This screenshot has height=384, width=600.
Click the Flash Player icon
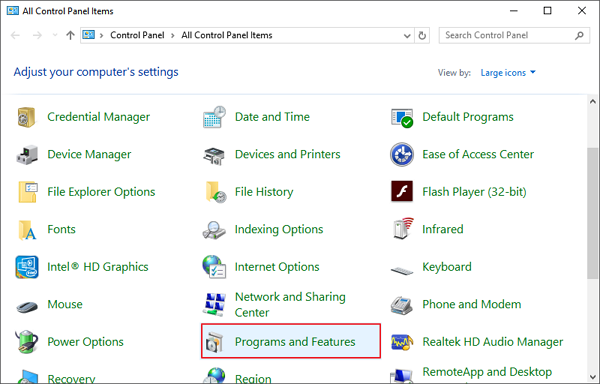click(402, 191)
